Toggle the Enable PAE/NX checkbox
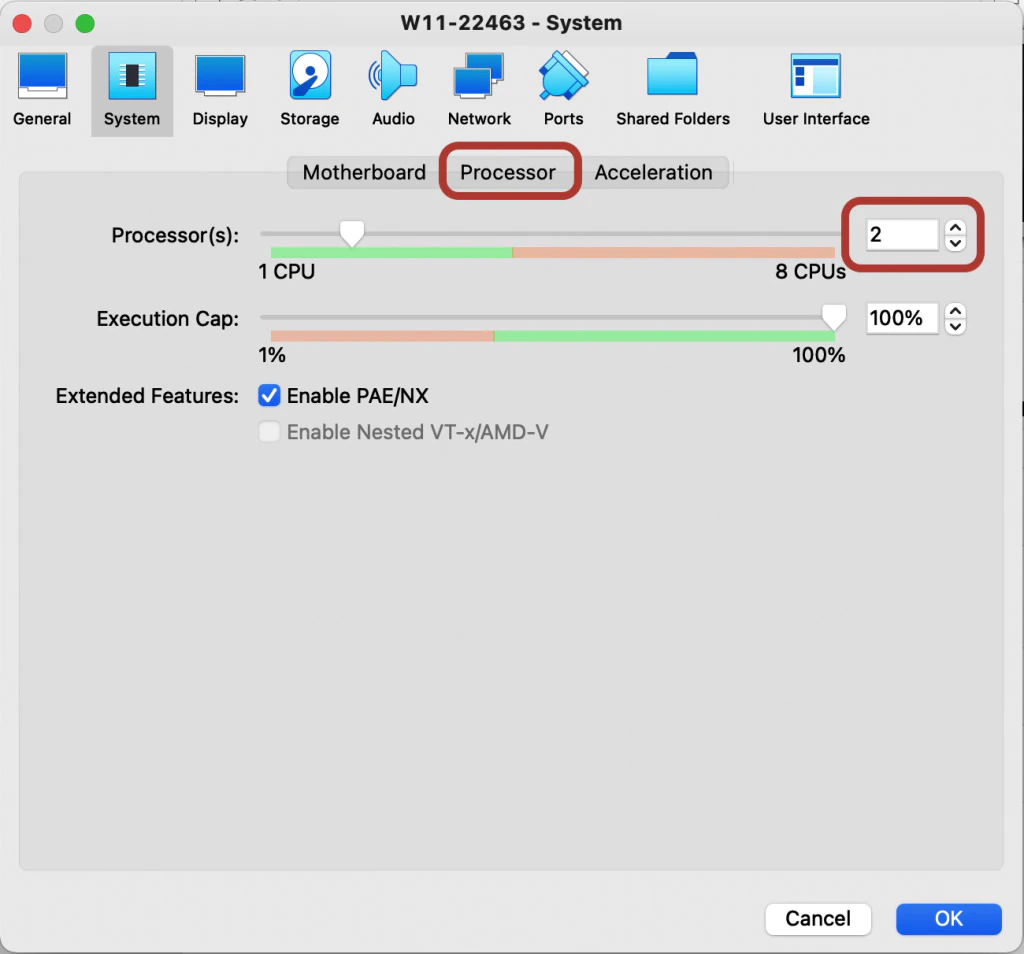The height and width of the screenshot is (954, 1024). tap(269, 396)
